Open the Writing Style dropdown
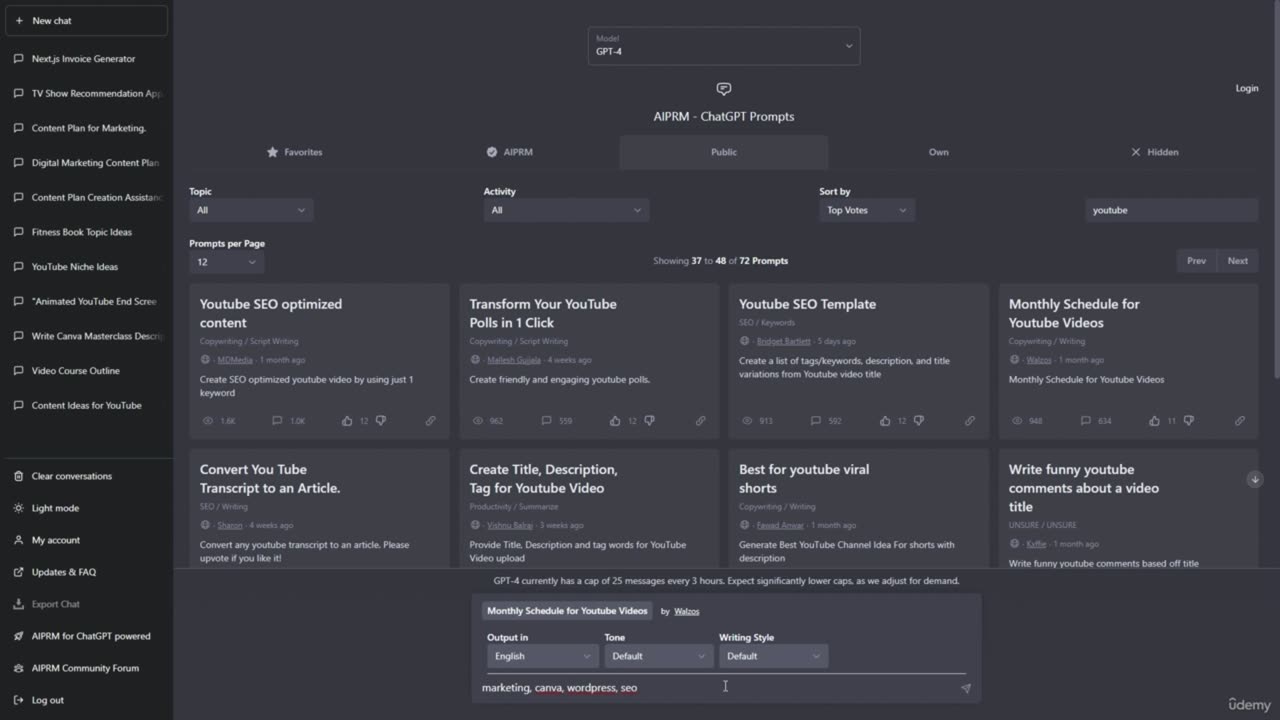The image size is (1280, 720). click(x=773, y=656)
